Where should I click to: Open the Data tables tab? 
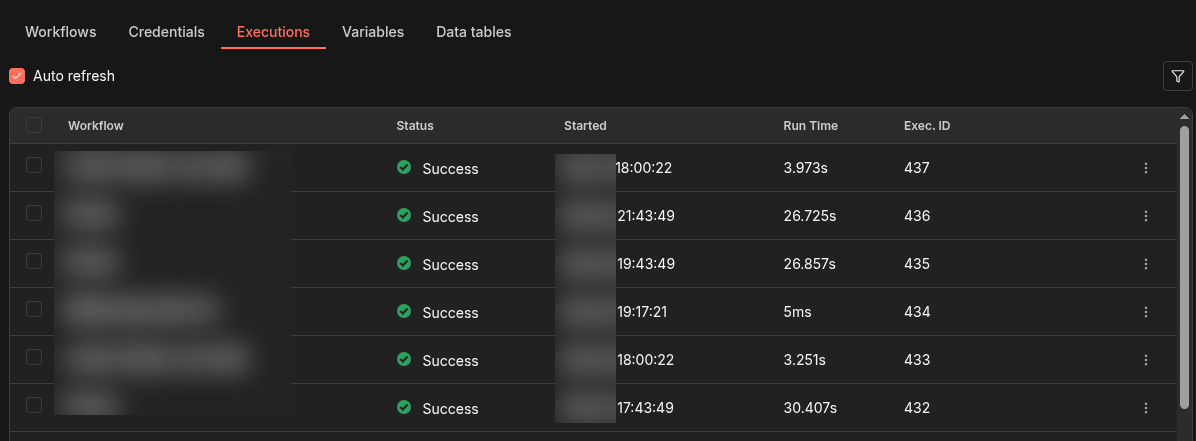click(473, 32)
